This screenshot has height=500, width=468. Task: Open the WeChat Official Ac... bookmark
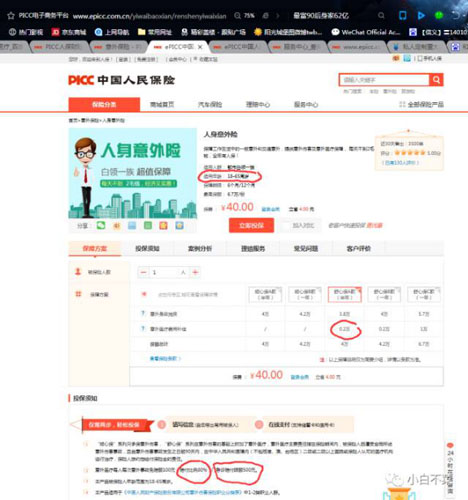pyautogui.click(x=366, y=32)
